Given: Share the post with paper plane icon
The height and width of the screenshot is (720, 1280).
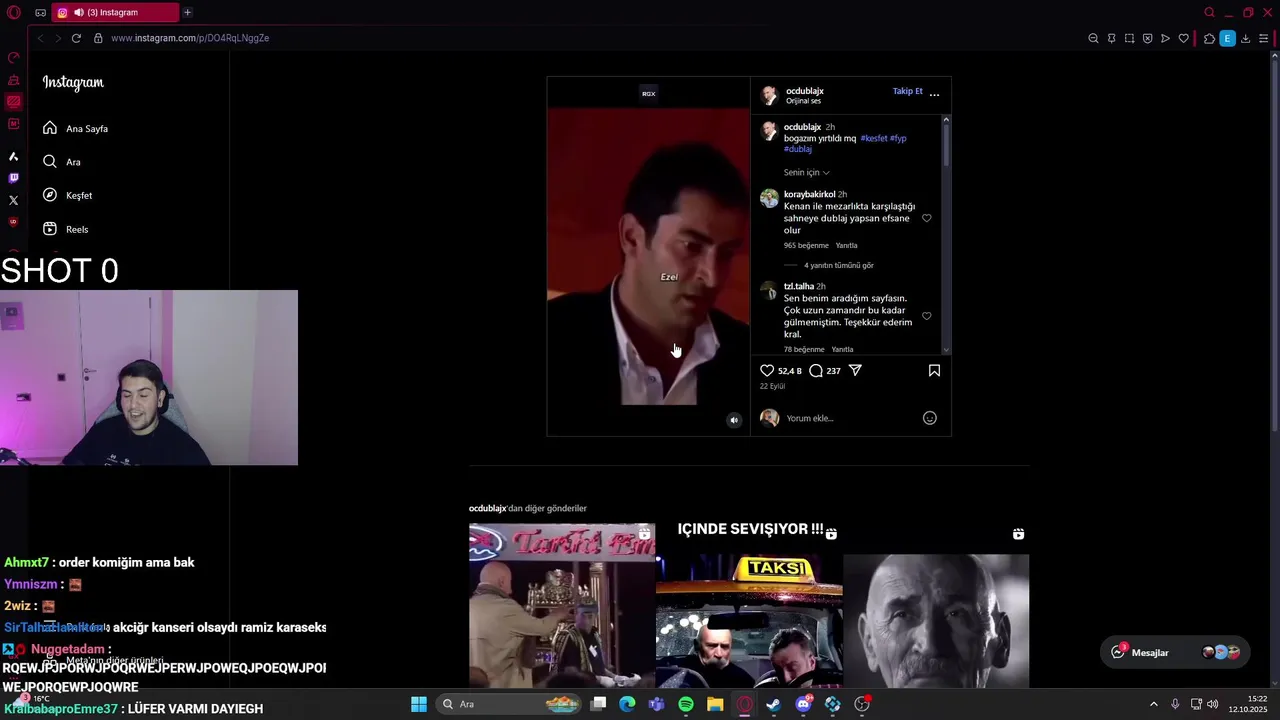Looking at the screenshot, I should 855,370.
